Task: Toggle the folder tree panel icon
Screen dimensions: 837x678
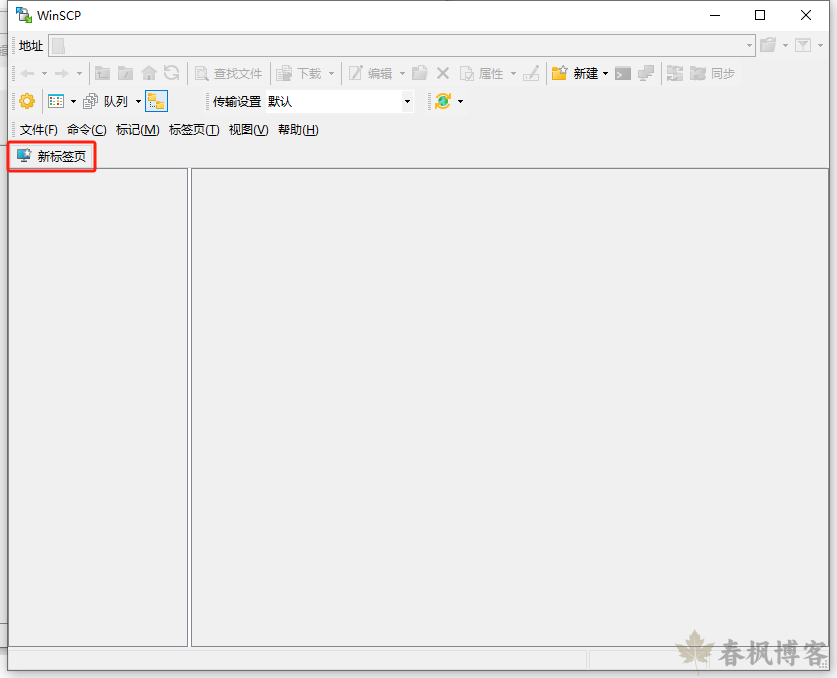Action: tap(156, 101)
